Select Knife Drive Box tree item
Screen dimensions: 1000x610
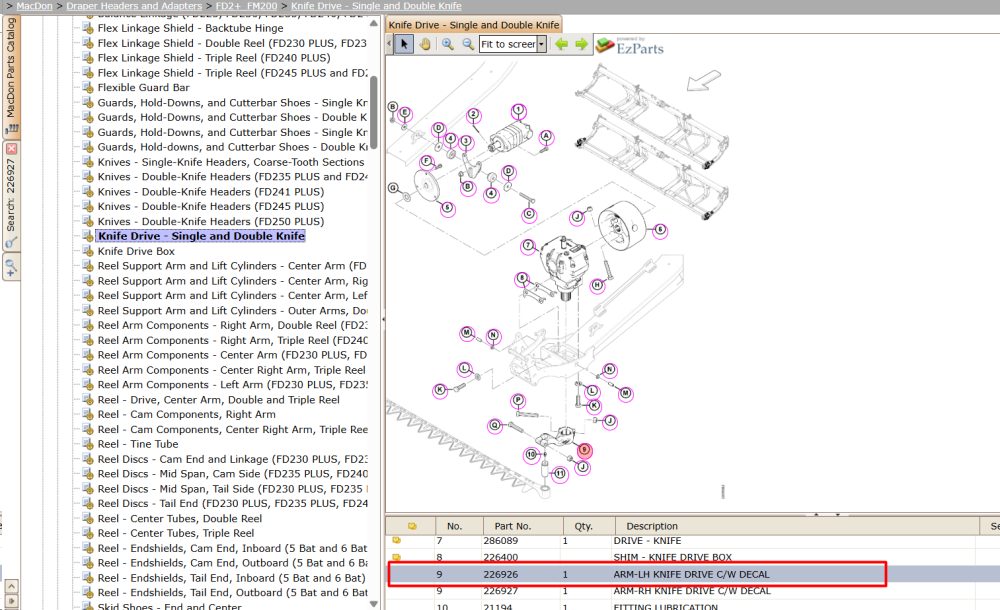tap(136, 251)
